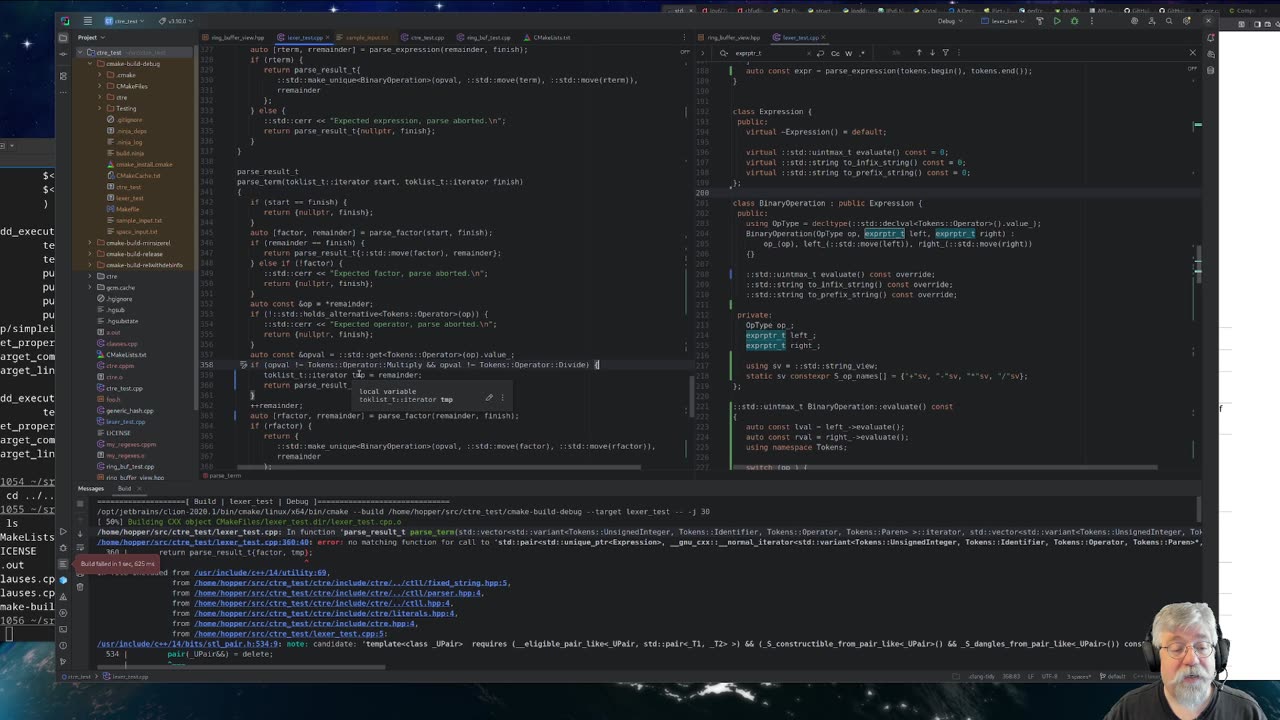Go to previous search occurrence arrow

tap(919, 53)
